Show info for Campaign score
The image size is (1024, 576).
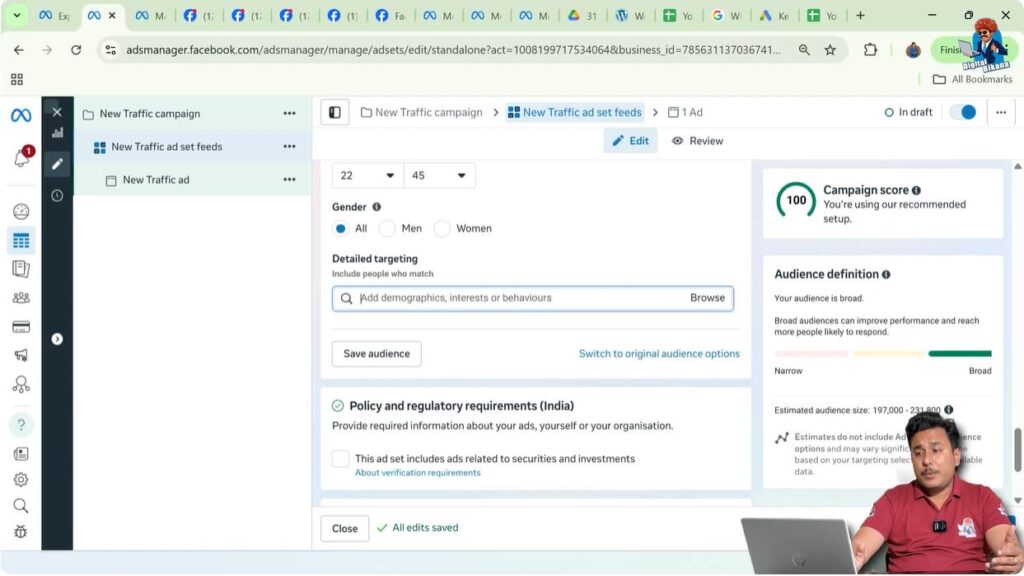[916, 190]
